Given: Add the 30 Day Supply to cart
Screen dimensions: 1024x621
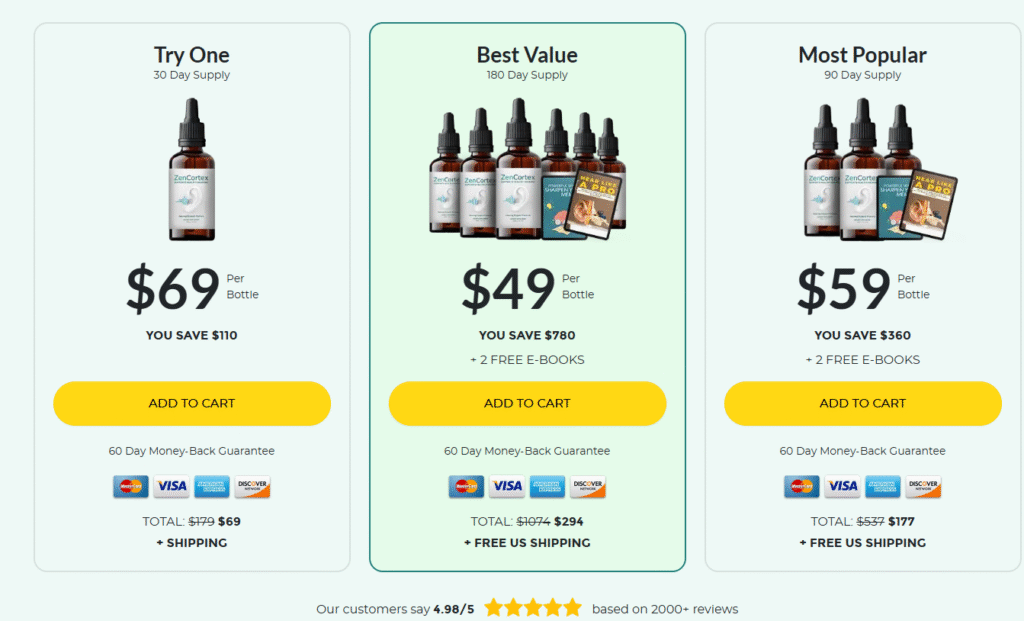Looking at the screenshot, I should (x=192, y=404).
